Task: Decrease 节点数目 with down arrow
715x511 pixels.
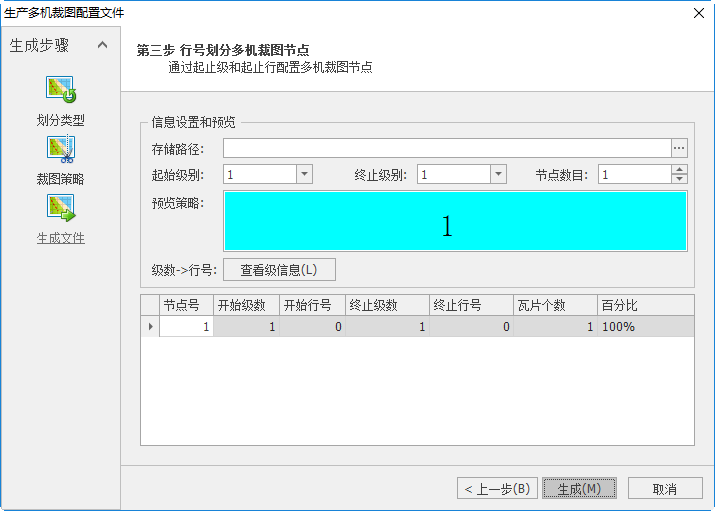Action: tap(680, 179)
